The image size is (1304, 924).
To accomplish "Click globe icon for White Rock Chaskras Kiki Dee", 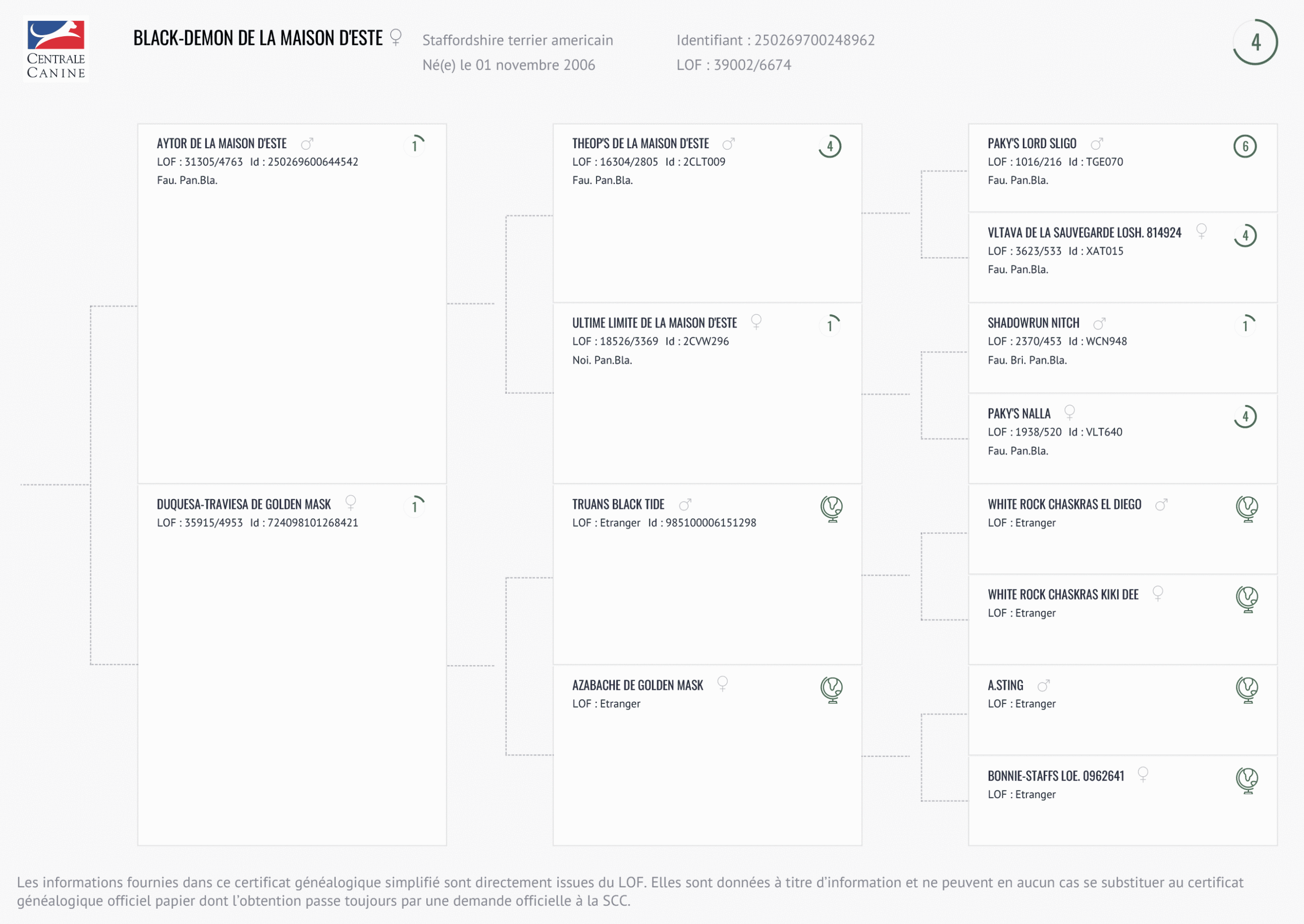I will [x=1246, y=599].
